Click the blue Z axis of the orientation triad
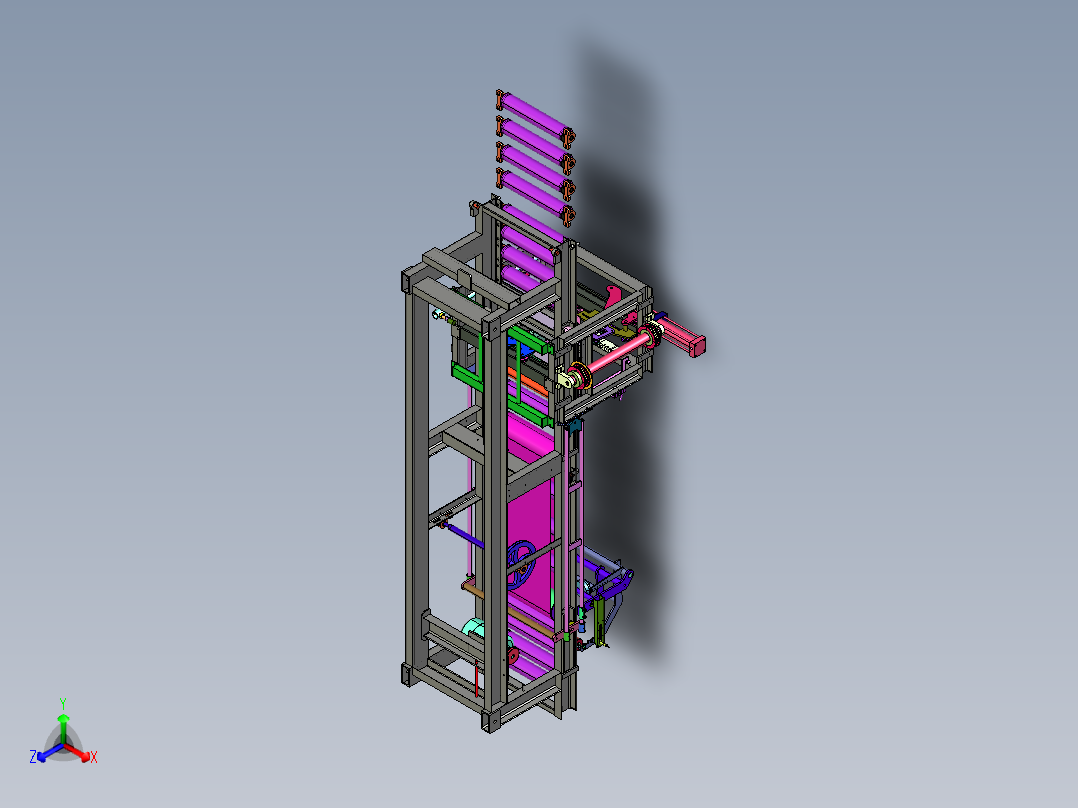Viewport: 1078px width, 808px height. [x=50, y=752]
